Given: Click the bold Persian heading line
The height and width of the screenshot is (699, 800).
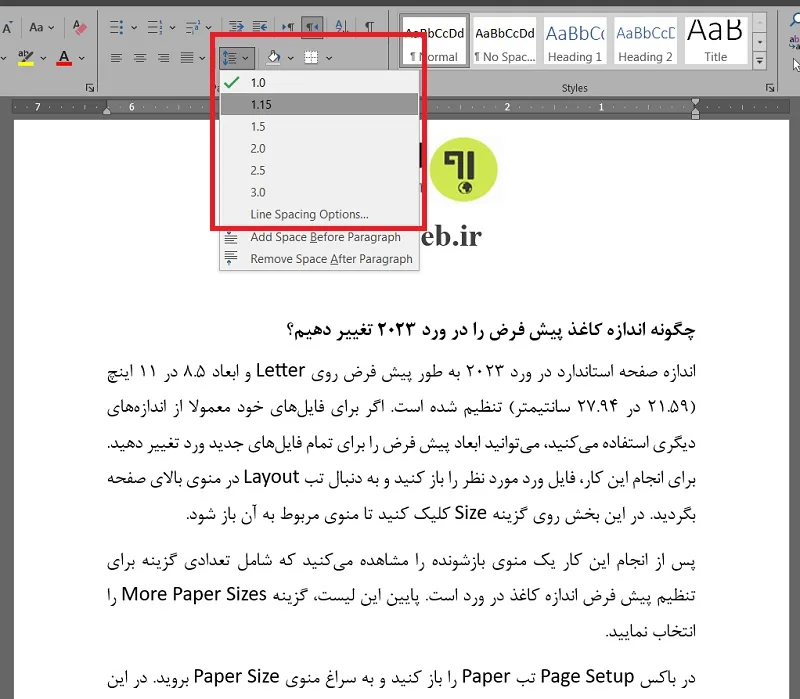Looking at the screenshot, I should coord(491,330).
